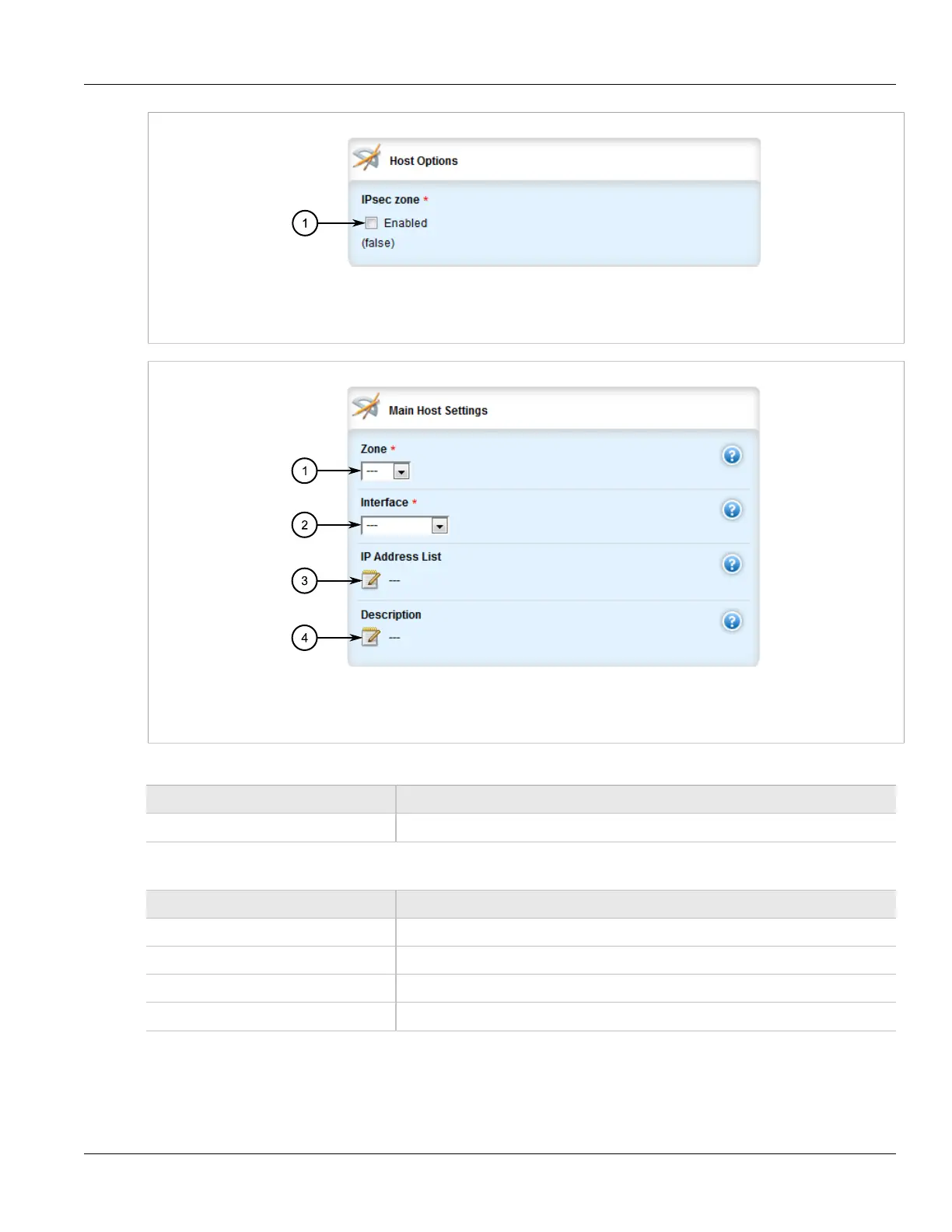Click the Interface field label
Image resolution: width=952 pixels, height=1232 pixels.
tap(384, 502)
